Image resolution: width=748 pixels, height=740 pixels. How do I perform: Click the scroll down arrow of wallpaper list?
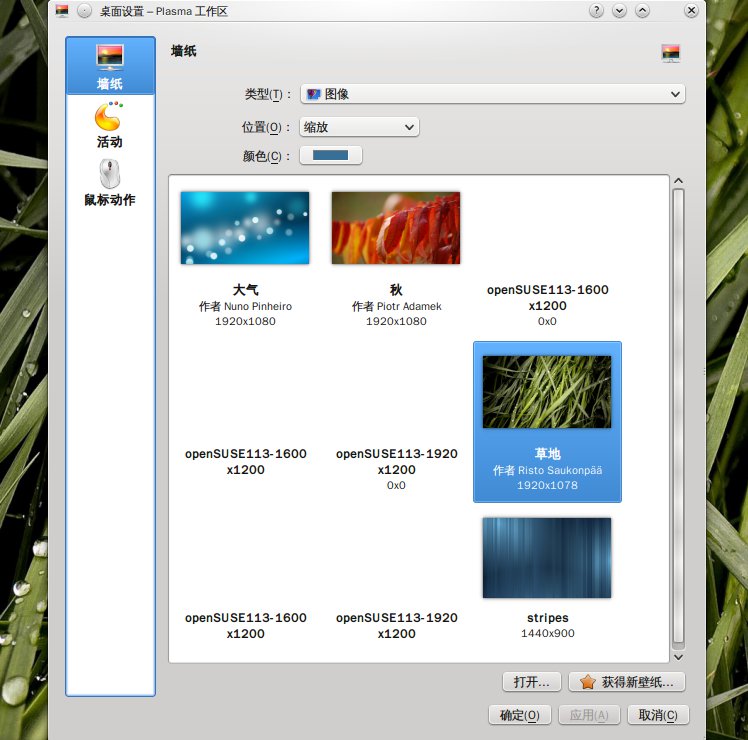point(678,657)
